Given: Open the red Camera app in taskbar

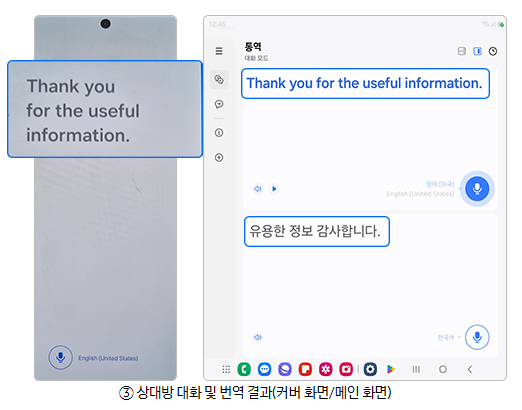Looking at the screenshot, I should (x=346, y=369).
